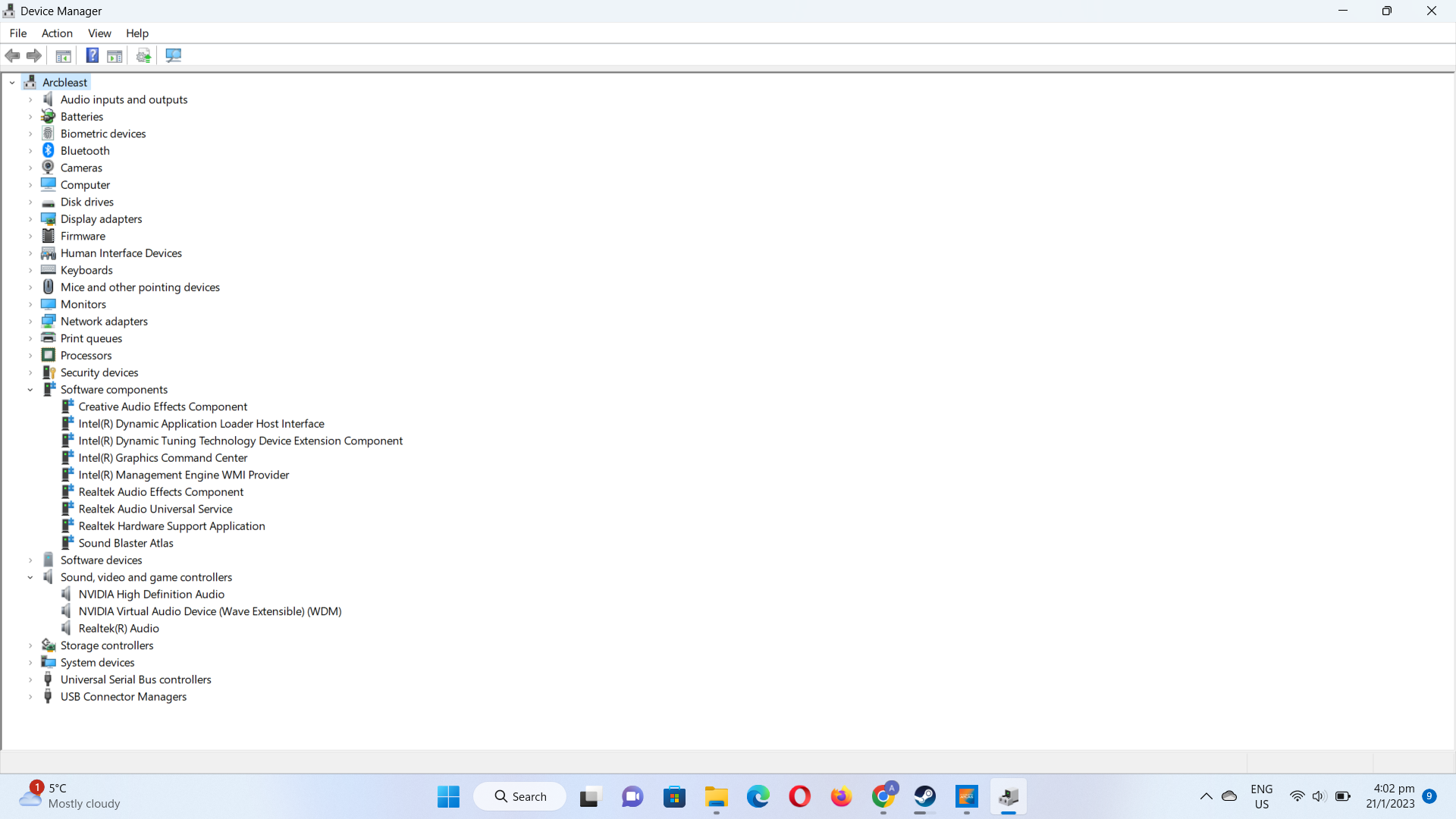Click the Security devices icon
Image resolution: width=1456 pixels, height=819 pixels.
pyautogui.click(x=49, y=372)
